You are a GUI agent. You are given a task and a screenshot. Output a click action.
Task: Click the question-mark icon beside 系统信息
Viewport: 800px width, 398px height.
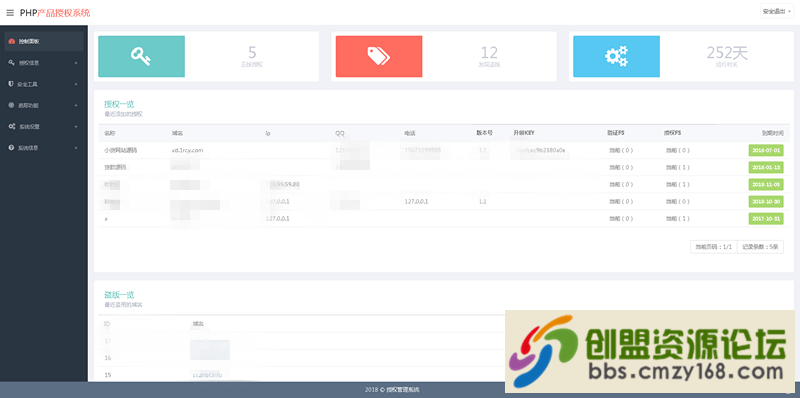click(x=12, y=147)
